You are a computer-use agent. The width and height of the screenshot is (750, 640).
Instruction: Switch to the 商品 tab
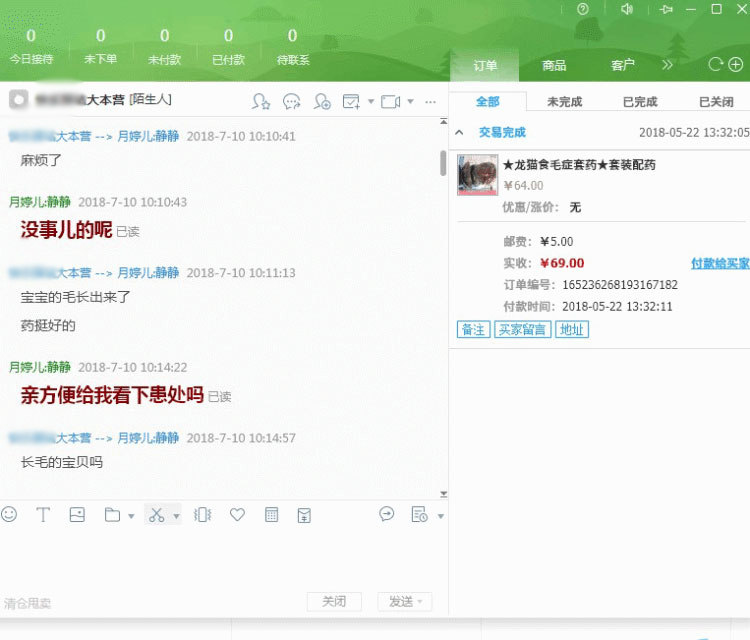[554, 65]
